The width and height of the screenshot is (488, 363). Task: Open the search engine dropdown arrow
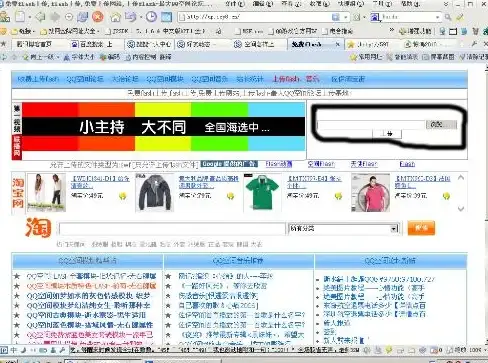(437, 17)
